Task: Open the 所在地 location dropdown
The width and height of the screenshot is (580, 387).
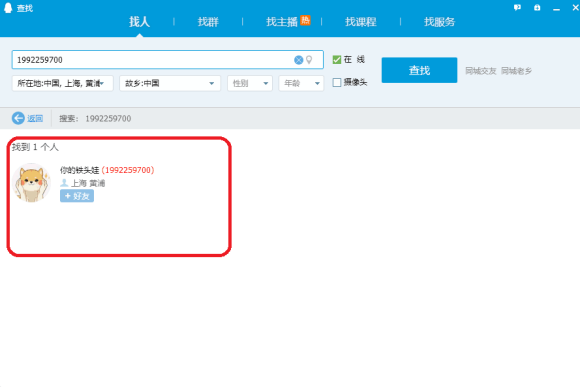Action: [x=63, y=83]
